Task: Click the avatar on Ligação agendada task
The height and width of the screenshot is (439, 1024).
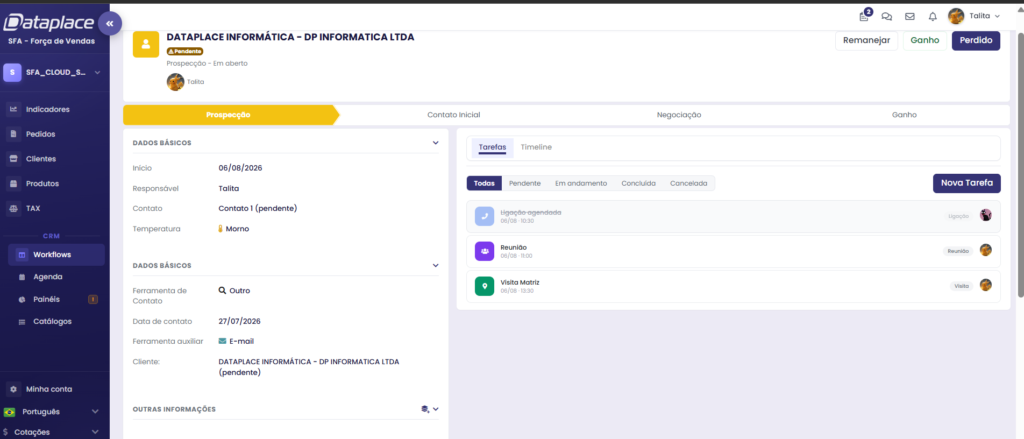Action: coord(985,215)
